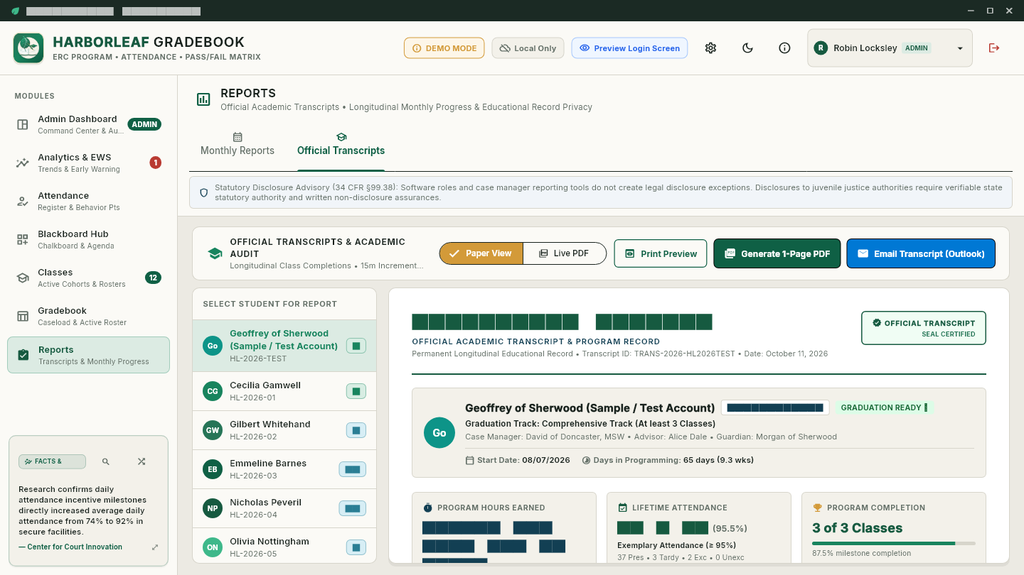Click Generate 1-Page PDF button

[777, 254]
